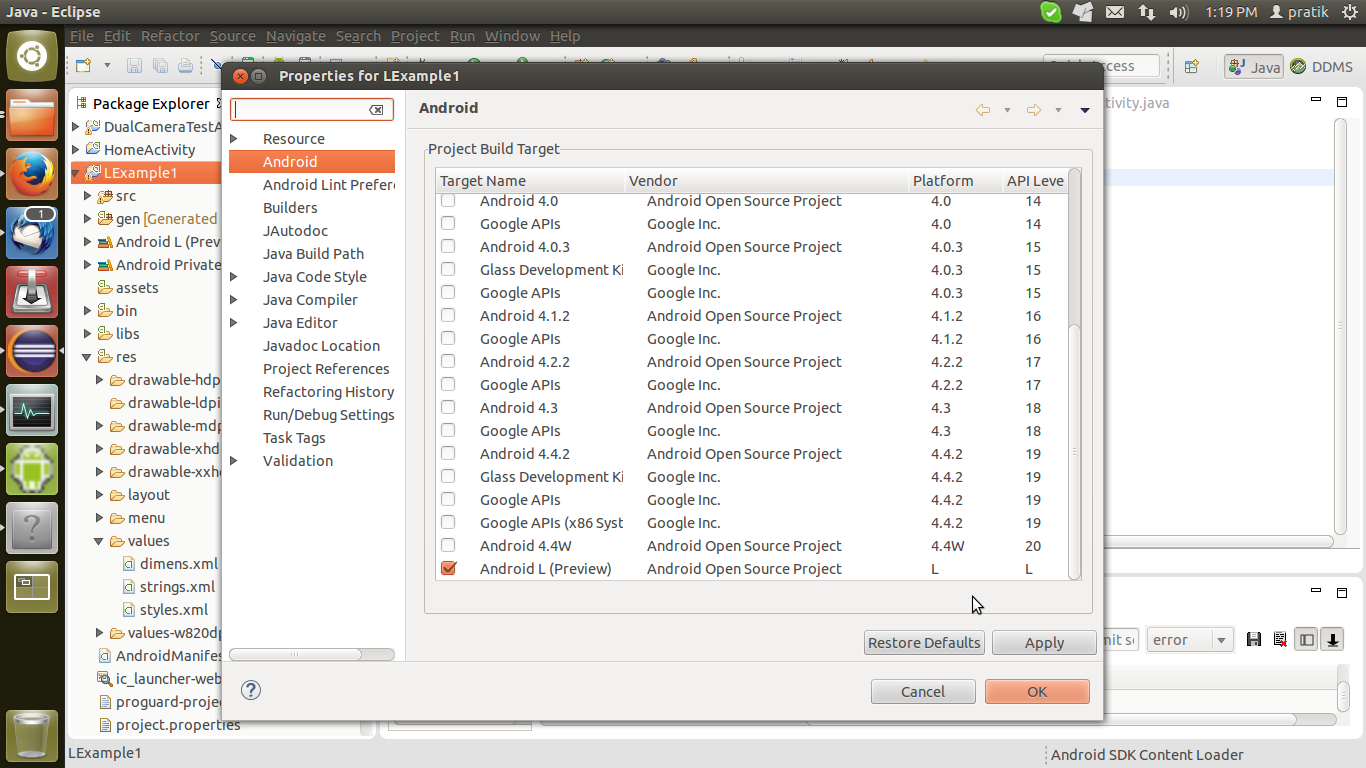Sort the table by the Vendor column header
Viewport: 1366px width, 768px height.
[766, 181]
